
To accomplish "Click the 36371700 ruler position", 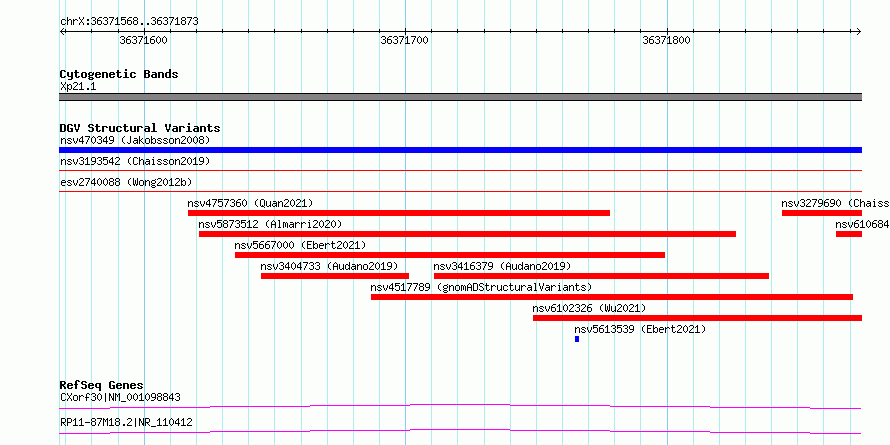I will point(405,40).
